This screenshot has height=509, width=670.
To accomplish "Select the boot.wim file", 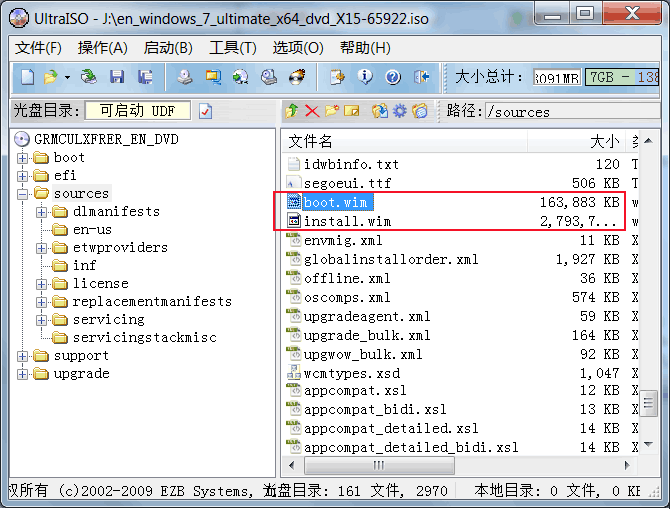I will click(x=335, y=202).
